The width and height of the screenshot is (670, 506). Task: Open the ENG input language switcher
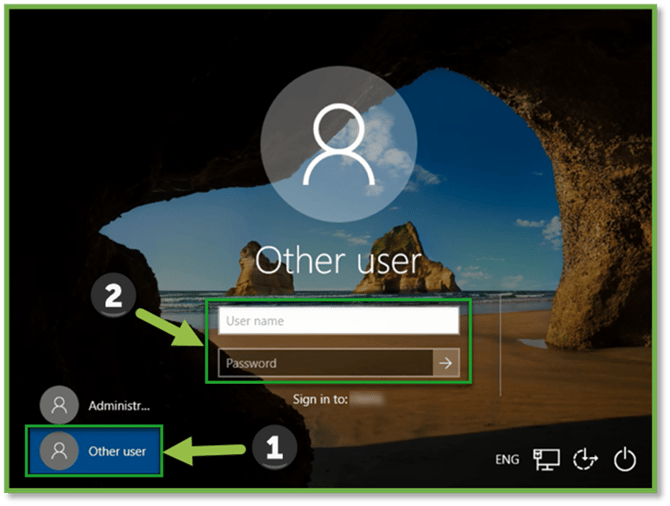pyautogui.click(x=507, y=460)
